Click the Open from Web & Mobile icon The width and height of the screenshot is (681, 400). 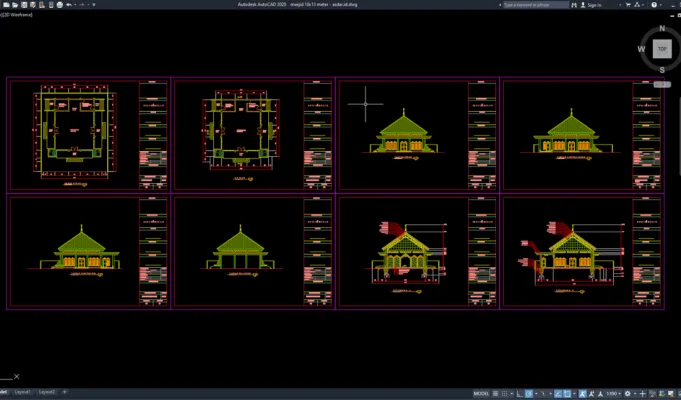coord(42,5)
